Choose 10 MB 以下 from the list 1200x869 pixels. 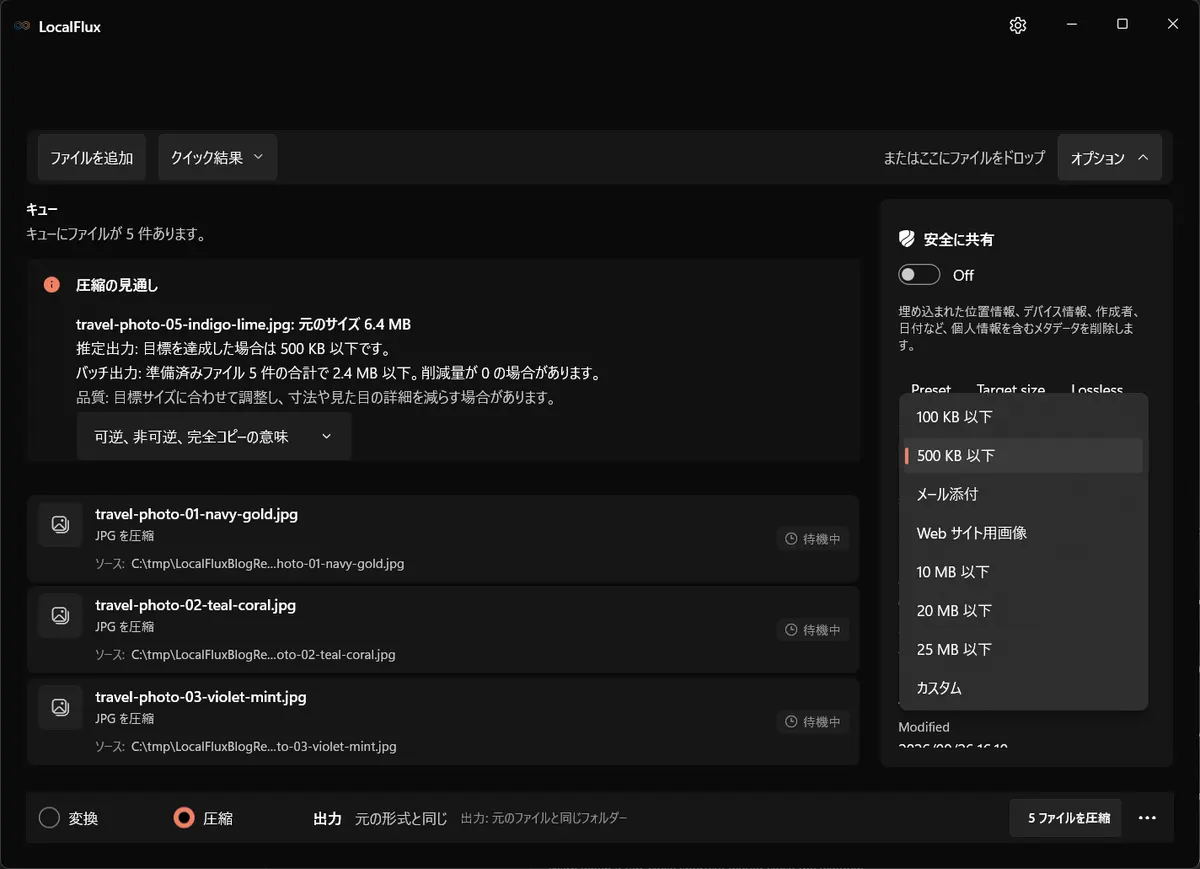pos(1023,572)
